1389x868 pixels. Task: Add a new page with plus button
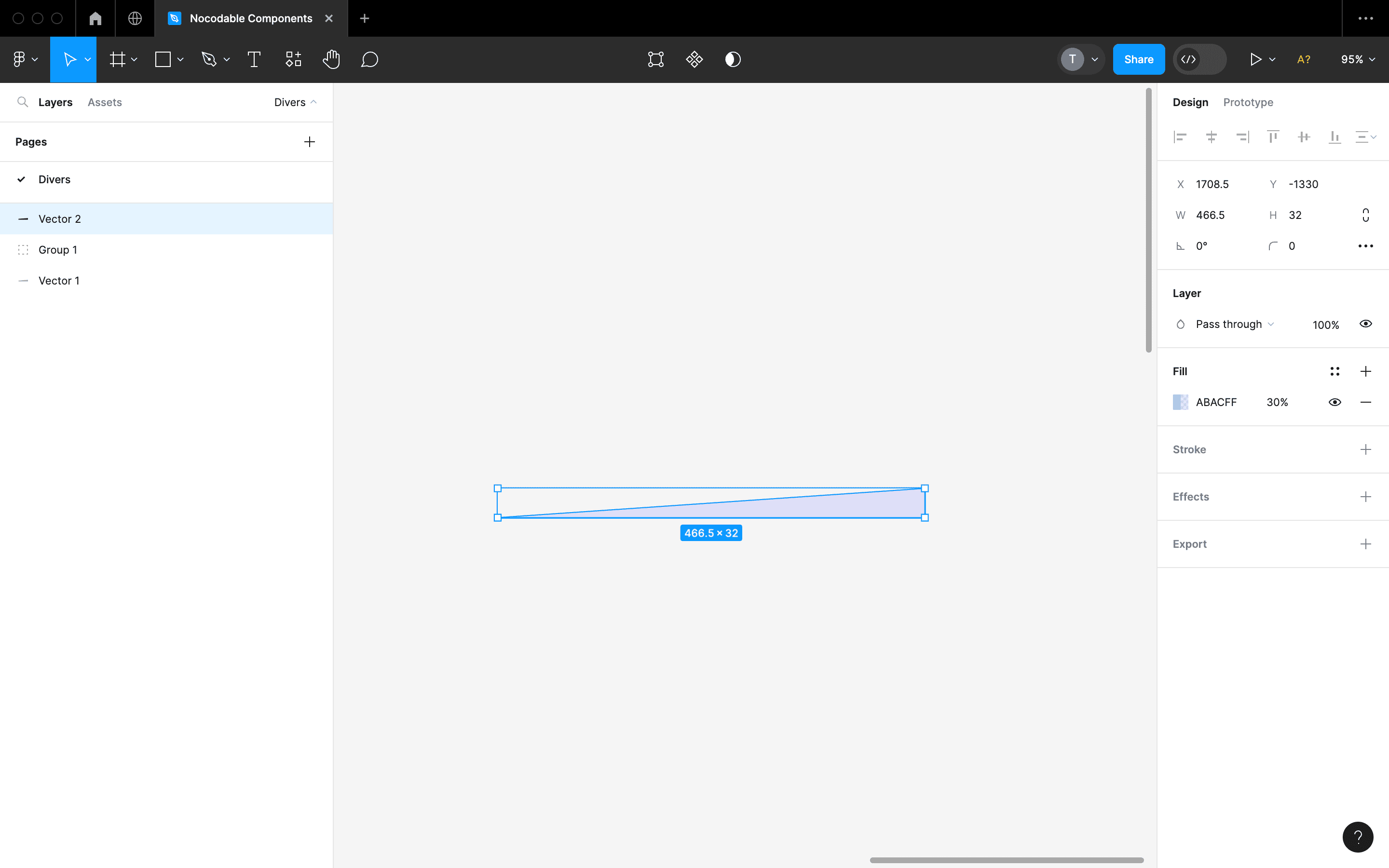click(x=309, y=142)
